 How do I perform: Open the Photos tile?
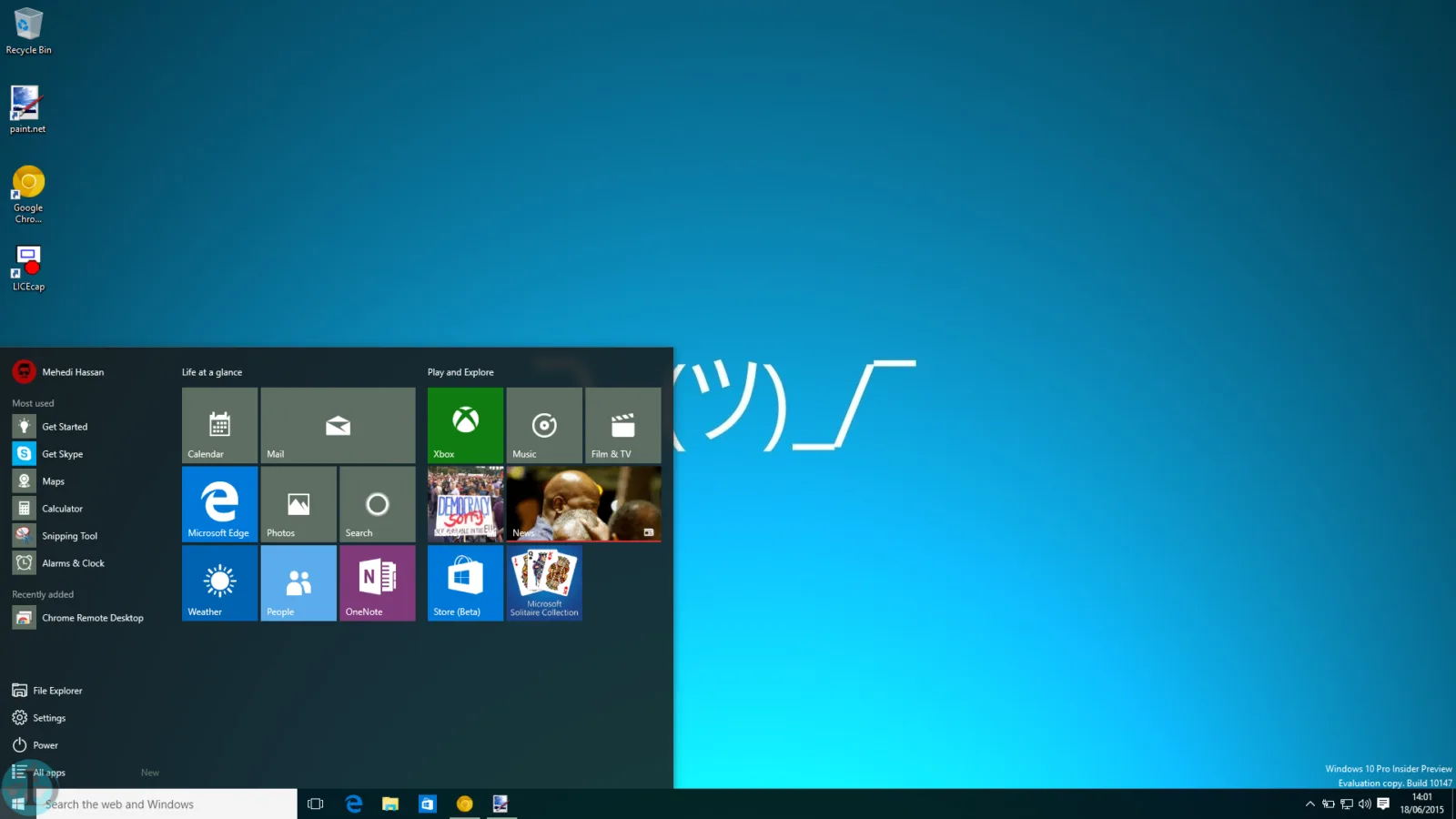coord(298,504)
